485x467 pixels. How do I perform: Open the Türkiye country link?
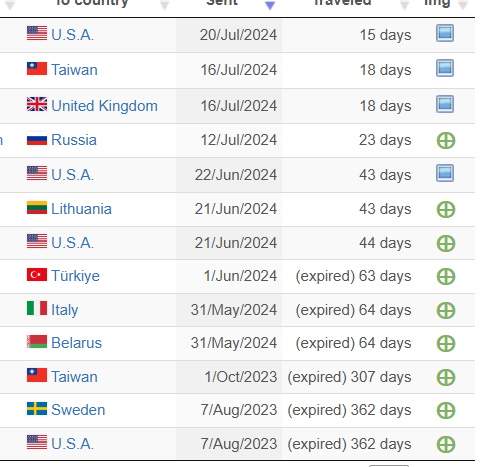click(75, 276)
